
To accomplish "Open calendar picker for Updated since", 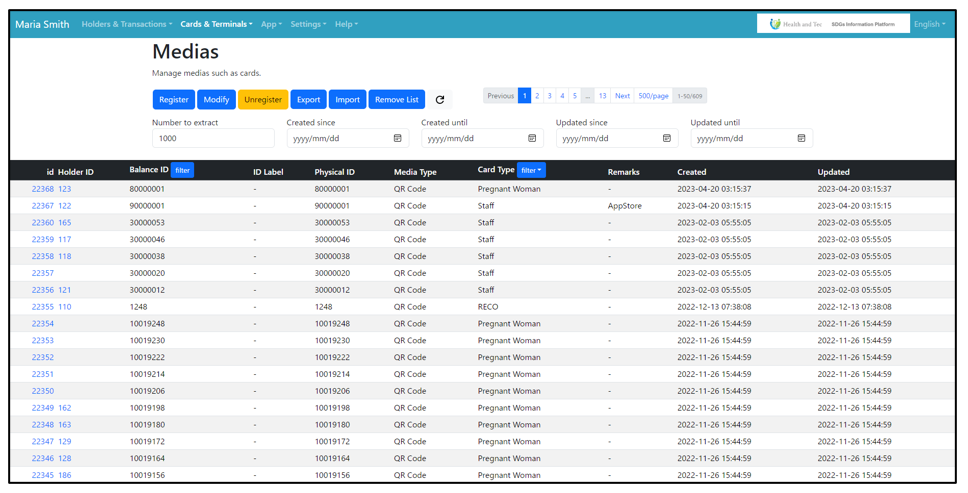I will [x=666, y=138].
